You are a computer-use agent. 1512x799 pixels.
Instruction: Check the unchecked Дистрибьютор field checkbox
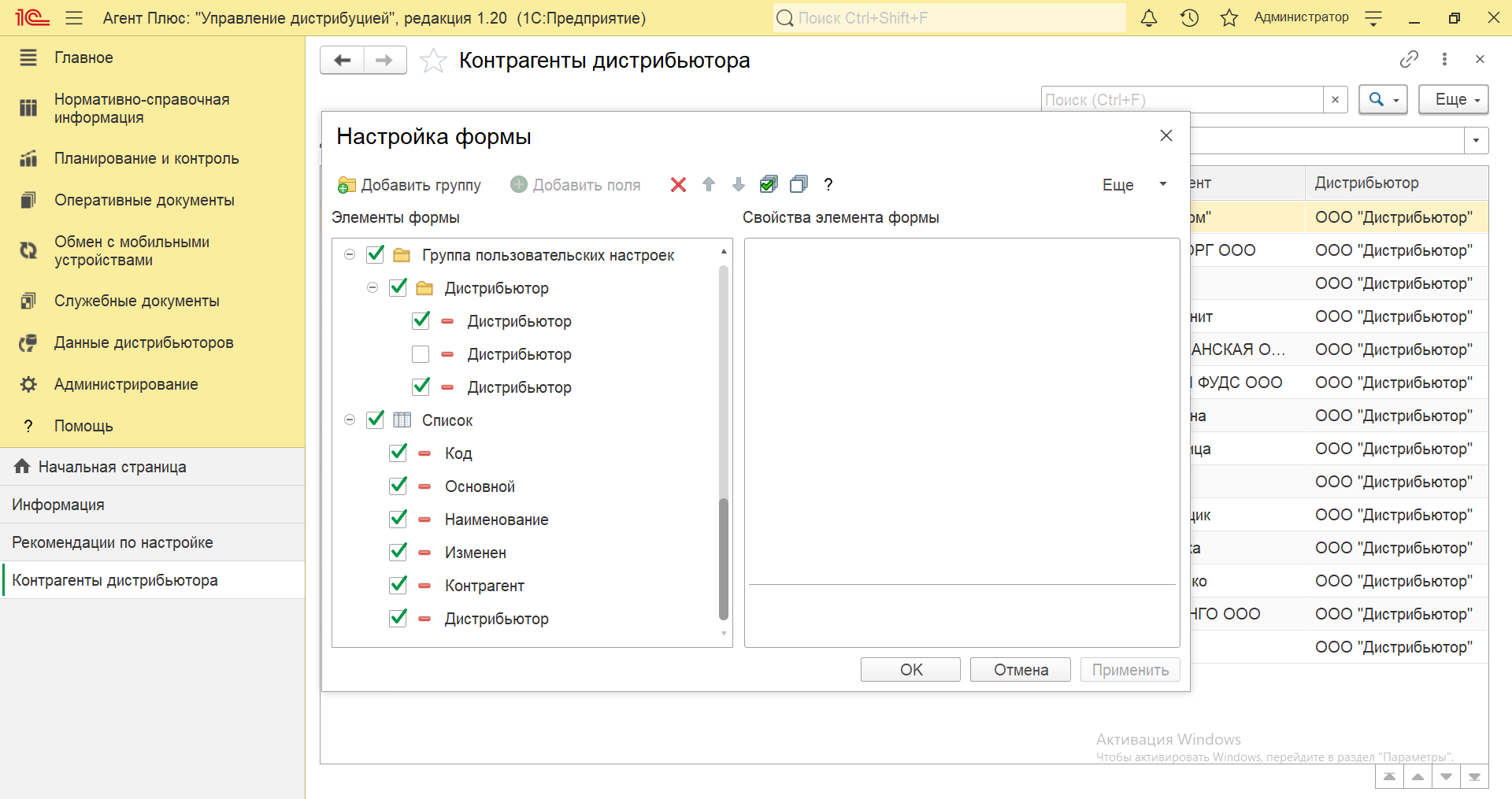(421, 354)
